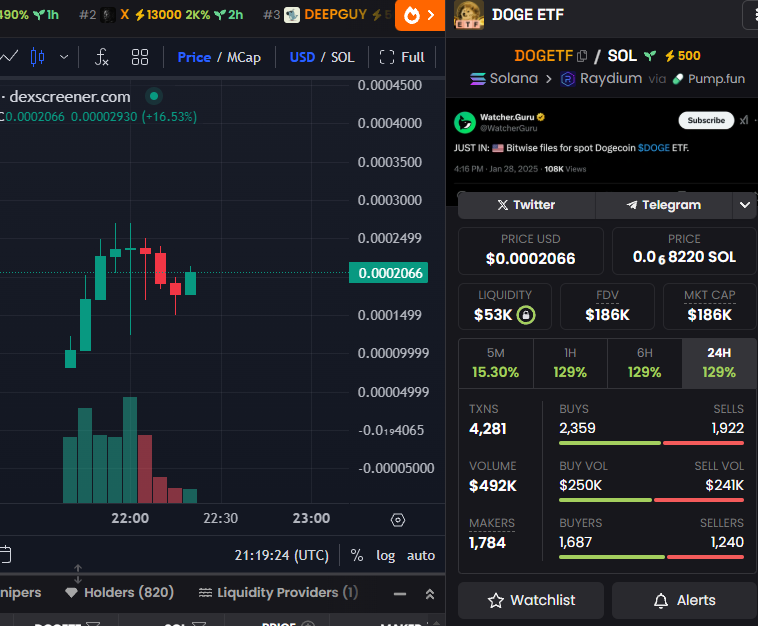Click the DOGE ETF token avatar

[468, 15]
